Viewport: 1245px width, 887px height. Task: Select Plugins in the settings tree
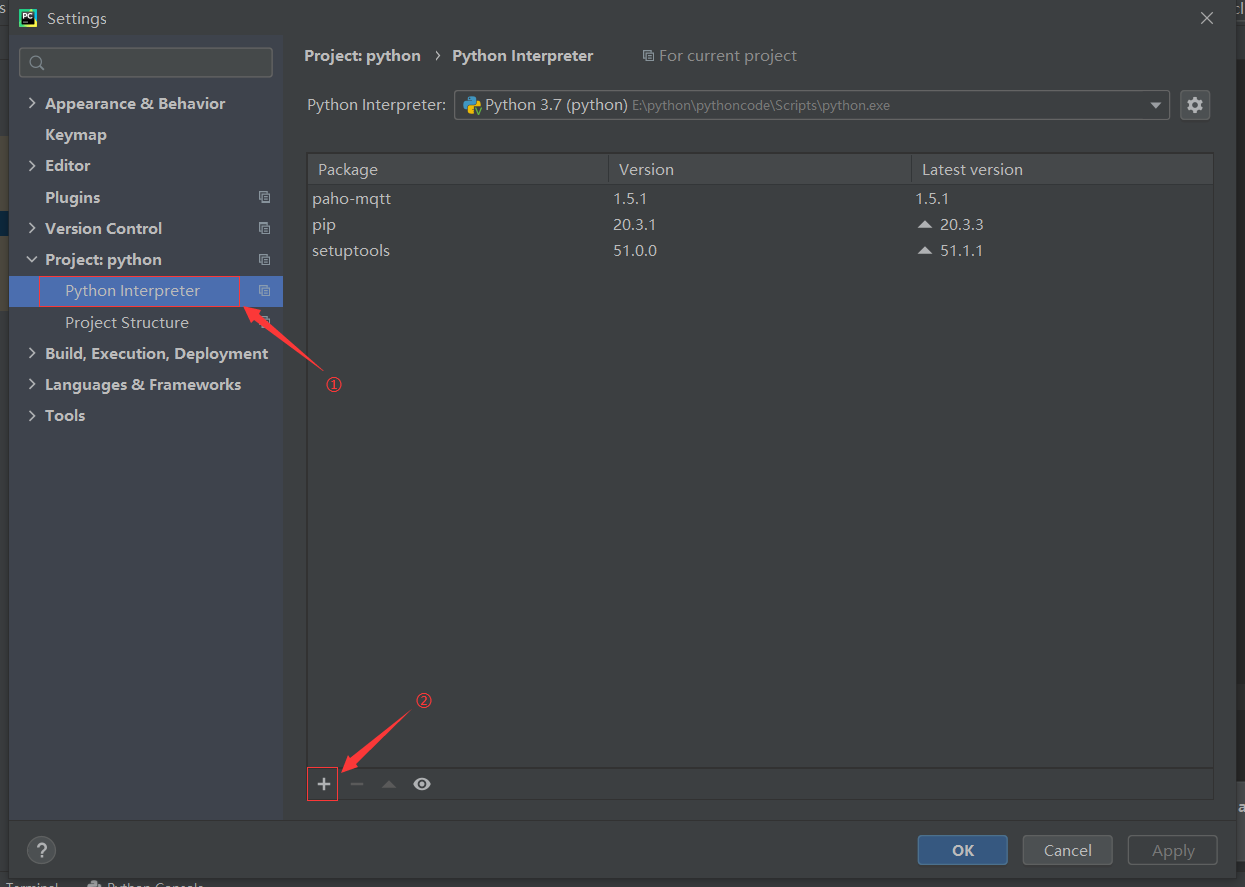[72, 197]
